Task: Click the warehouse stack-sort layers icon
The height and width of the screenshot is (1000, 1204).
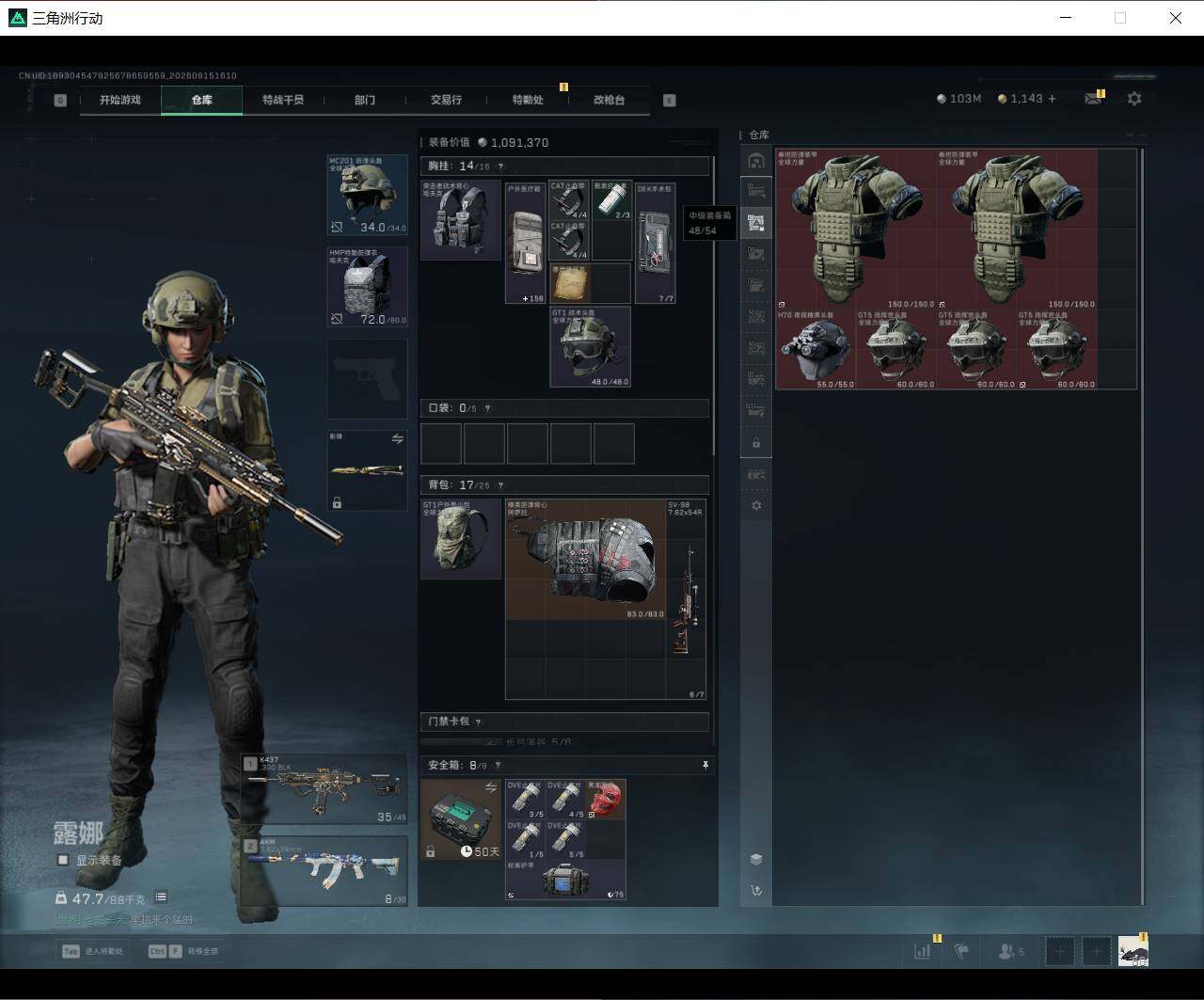Action: [x=756, y=859]
